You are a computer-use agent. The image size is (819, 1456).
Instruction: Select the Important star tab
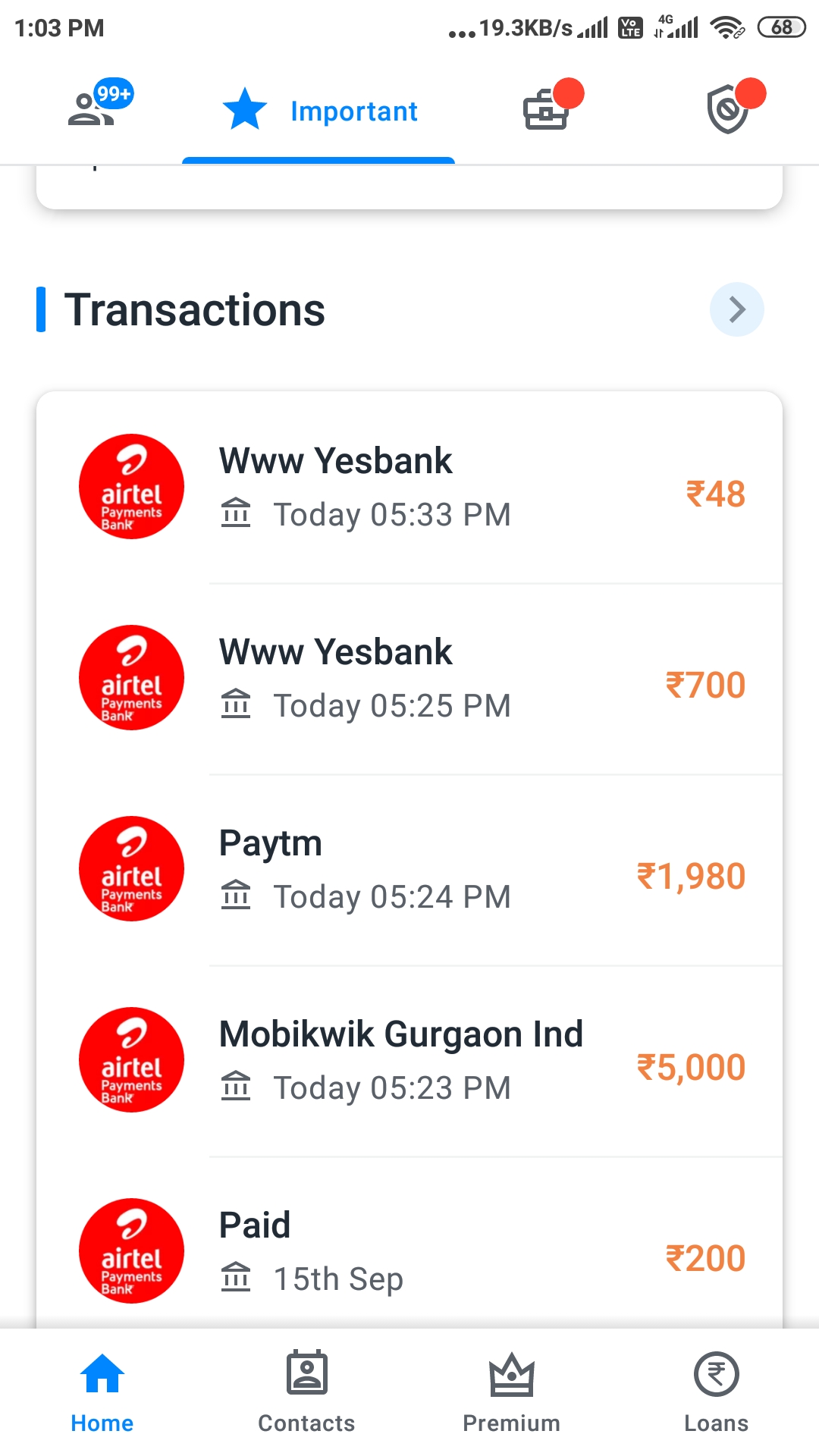[x=319, y=111]
